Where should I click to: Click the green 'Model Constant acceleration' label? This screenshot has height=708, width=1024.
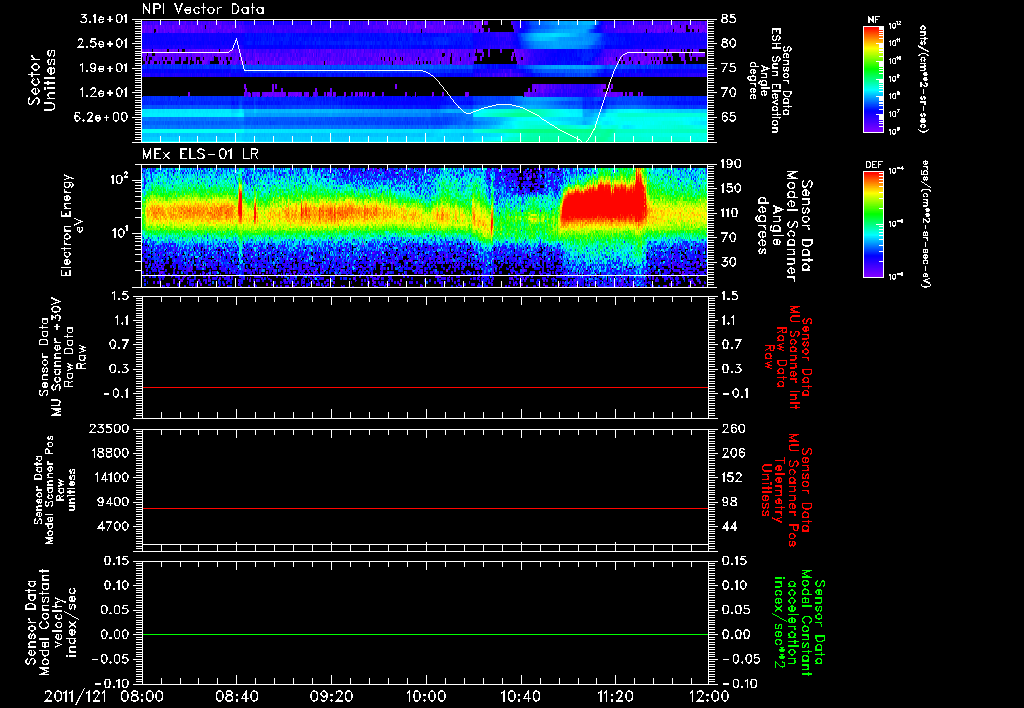click(798, 622)
